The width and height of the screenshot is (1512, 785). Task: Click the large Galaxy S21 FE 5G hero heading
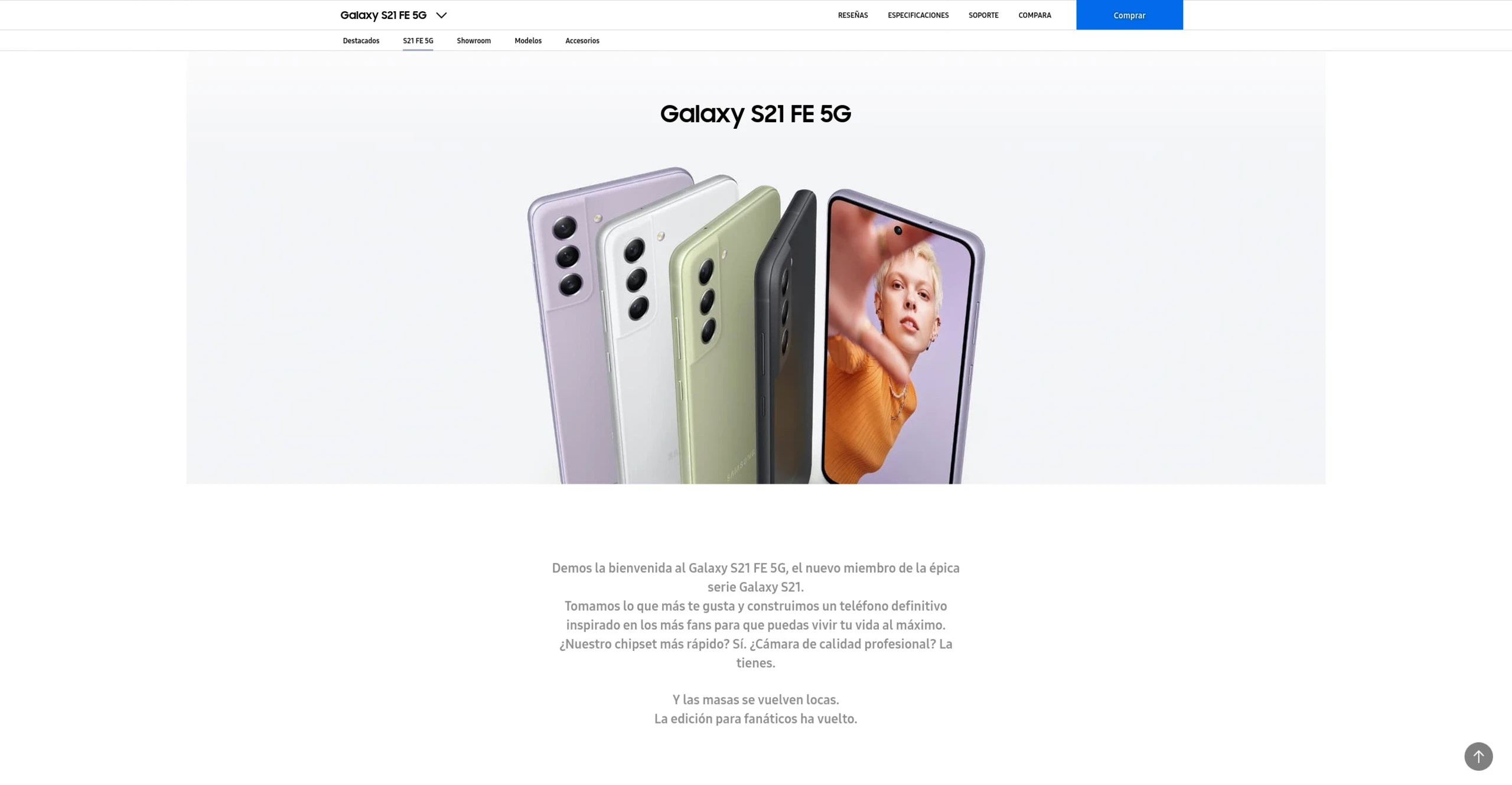coord(755,114)
